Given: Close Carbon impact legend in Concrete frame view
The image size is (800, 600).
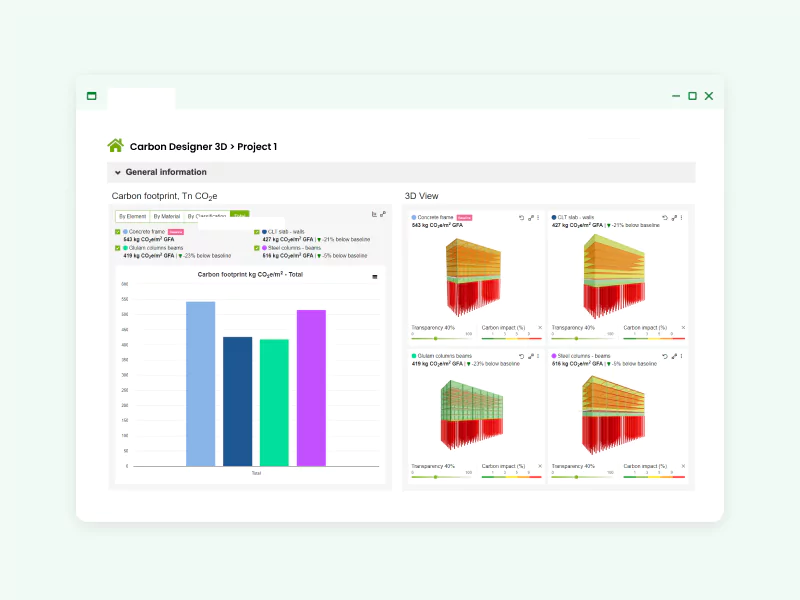Looking at the screenshot, I should pyautogui.click(x=540, y=327).
